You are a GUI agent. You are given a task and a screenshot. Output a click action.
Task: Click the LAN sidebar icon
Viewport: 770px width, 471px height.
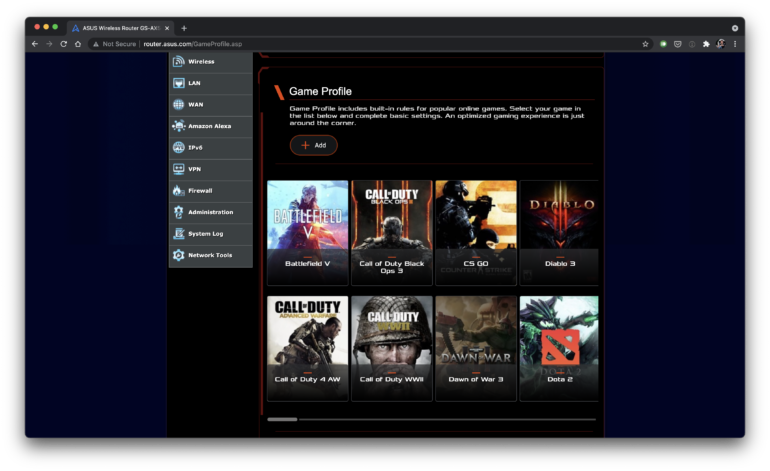point(179,83)
